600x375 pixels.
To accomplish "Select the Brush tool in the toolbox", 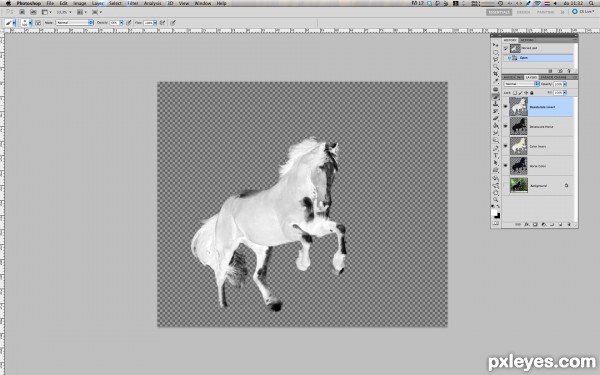I will (496, 97).
